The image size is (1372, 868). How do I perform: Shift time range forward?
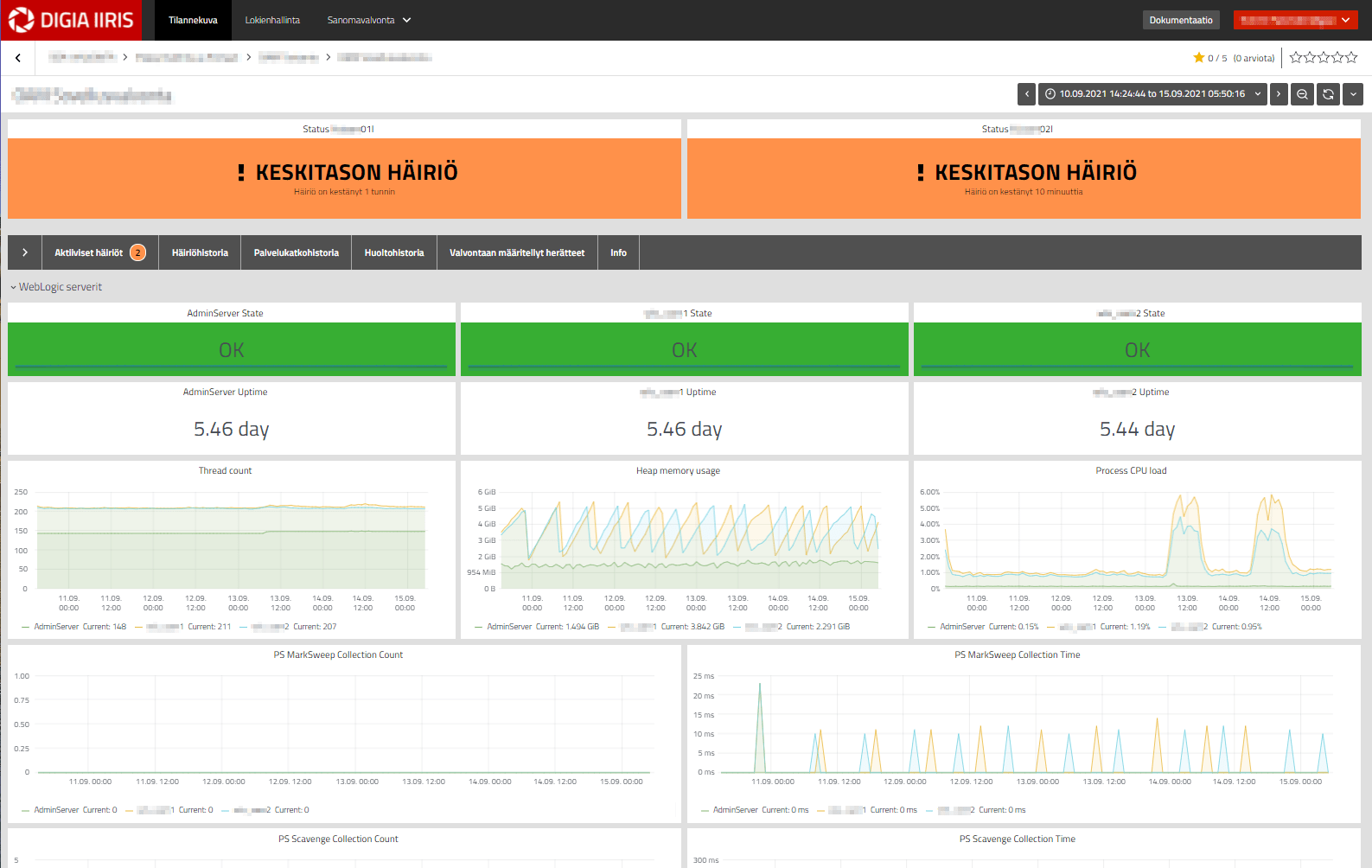tap(1279, 94)
